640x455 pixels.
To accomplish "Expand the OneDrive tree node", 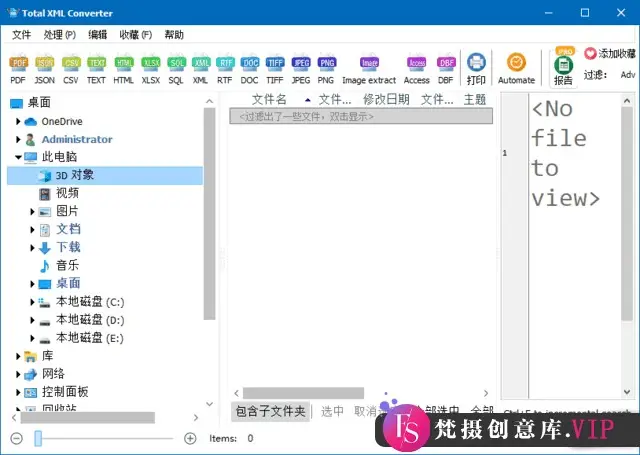I will coord(18,121).
